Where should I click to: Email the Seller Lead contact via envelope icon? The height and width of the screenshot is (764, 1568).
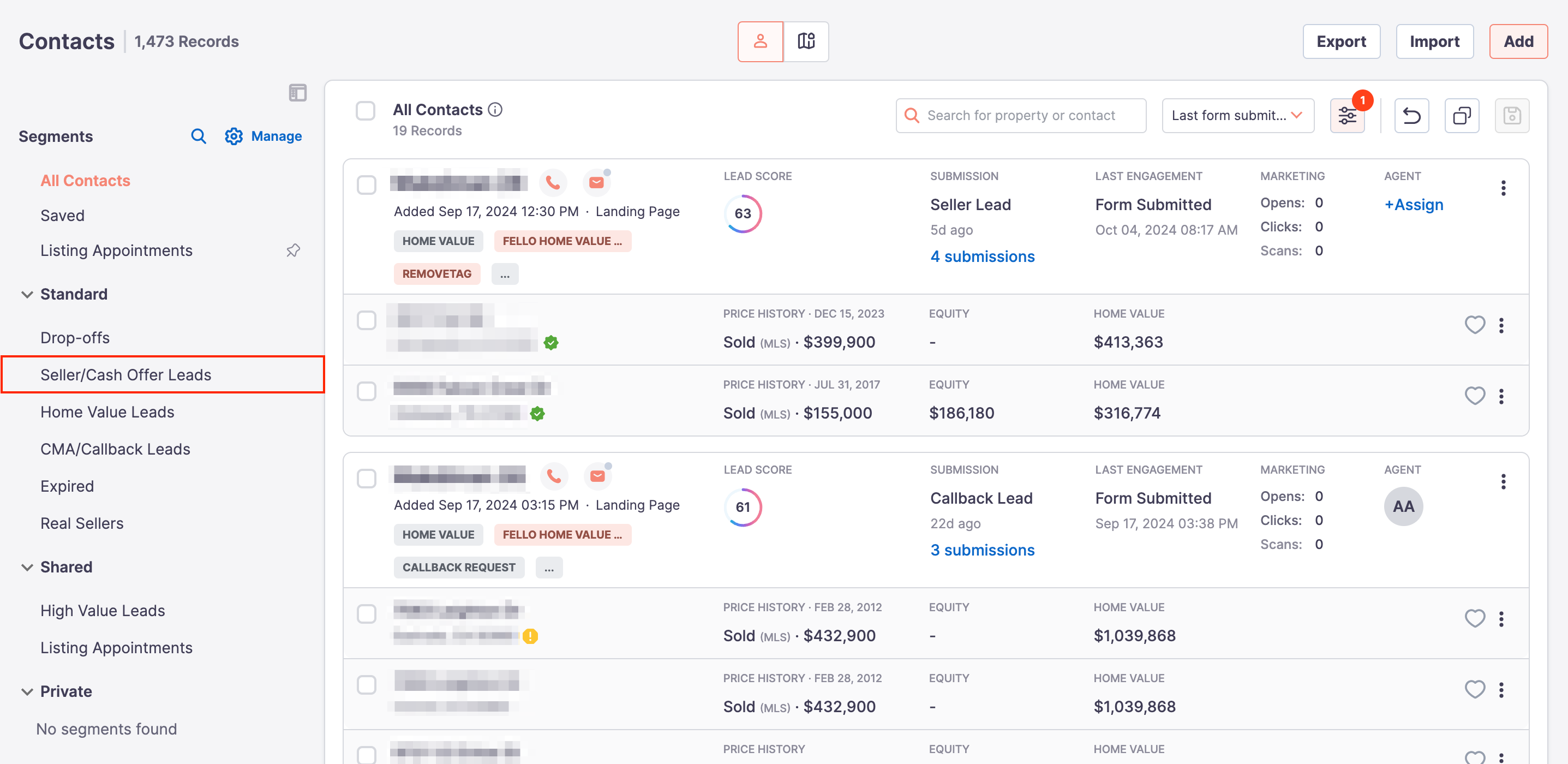point(596,182)
